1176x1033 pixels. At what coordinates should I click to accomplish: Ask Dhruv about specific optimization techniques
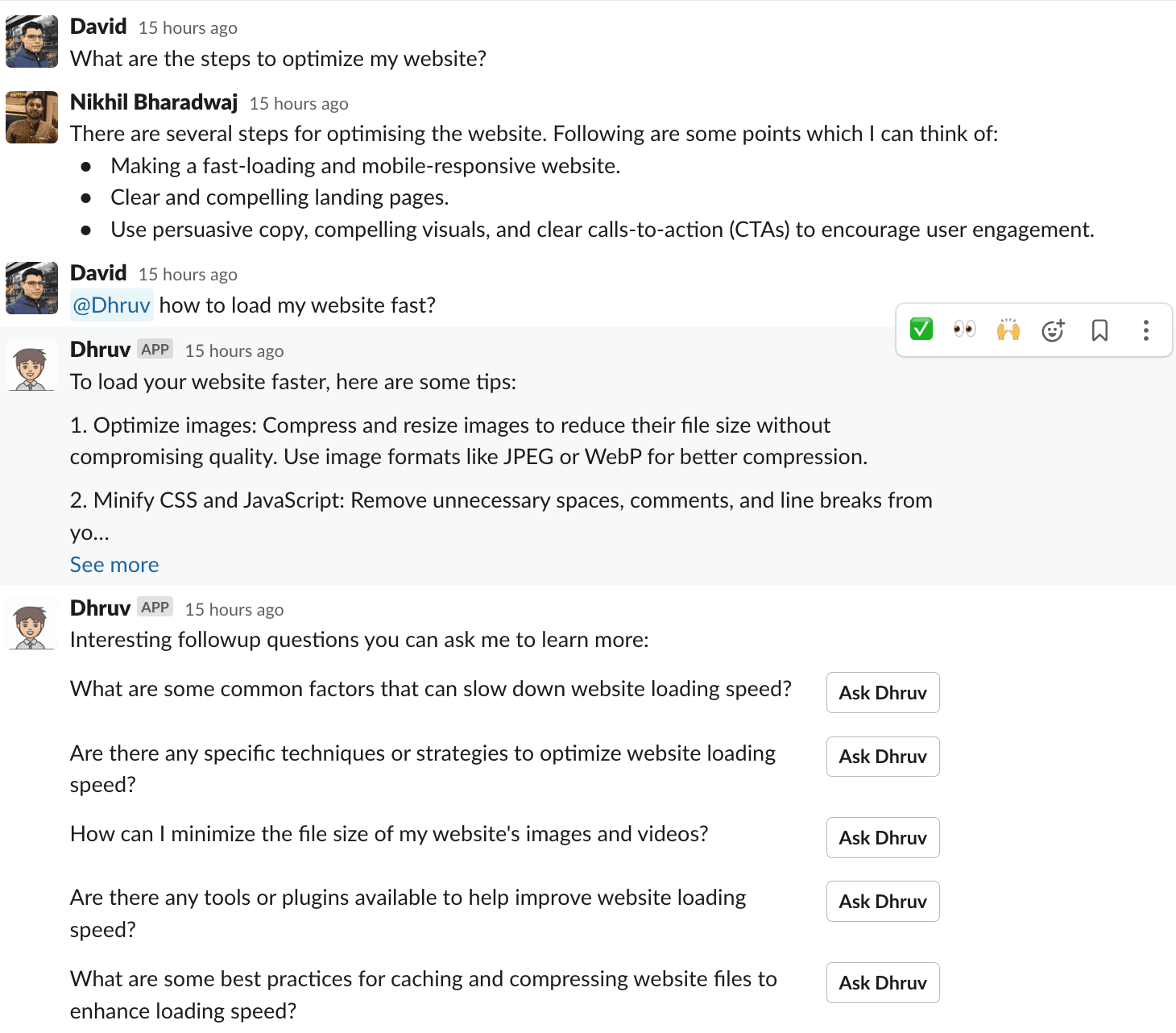pyautogui.click(x=883, y=757)
